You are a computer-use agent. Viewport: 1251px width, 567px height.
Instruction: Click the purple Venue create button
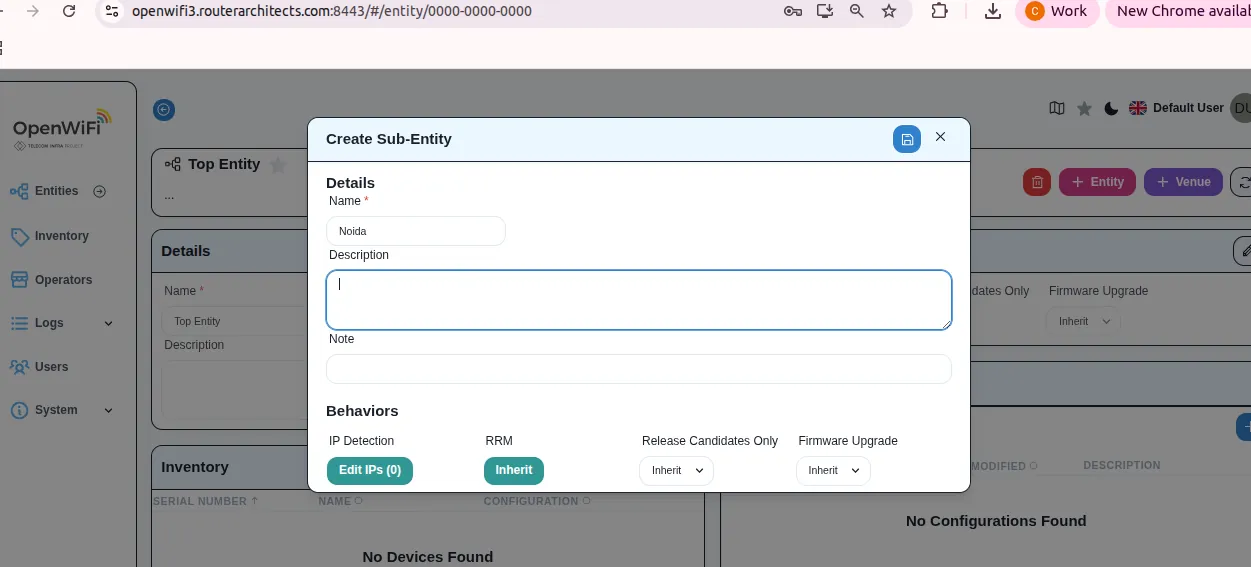1183,182
